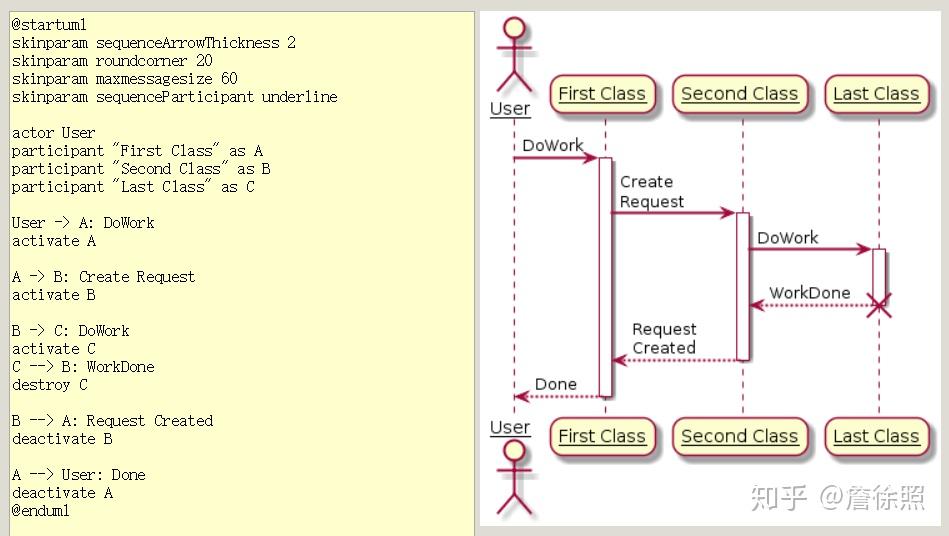Image resolution: width=949 pixels, height=536 pixels.
Task: Click the Request Created message label
Action: (664, 338)
